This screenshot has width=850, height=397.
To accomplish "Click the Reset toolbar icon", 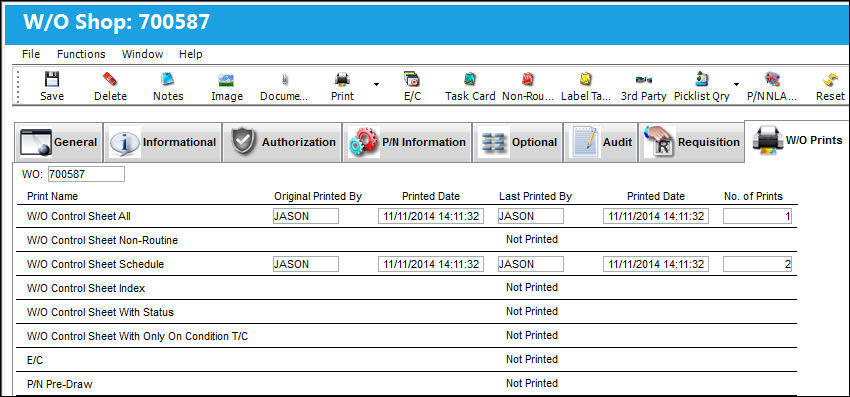I will point(830,80).
